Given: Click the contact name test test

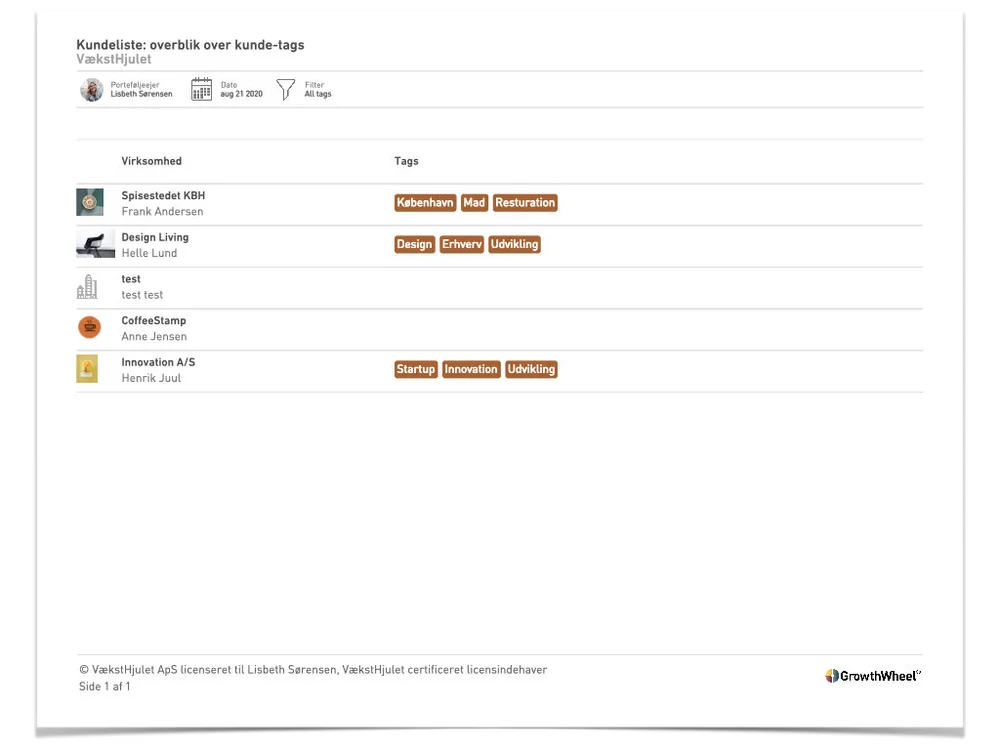Looking at the screenshot, I should pos(142,295).
